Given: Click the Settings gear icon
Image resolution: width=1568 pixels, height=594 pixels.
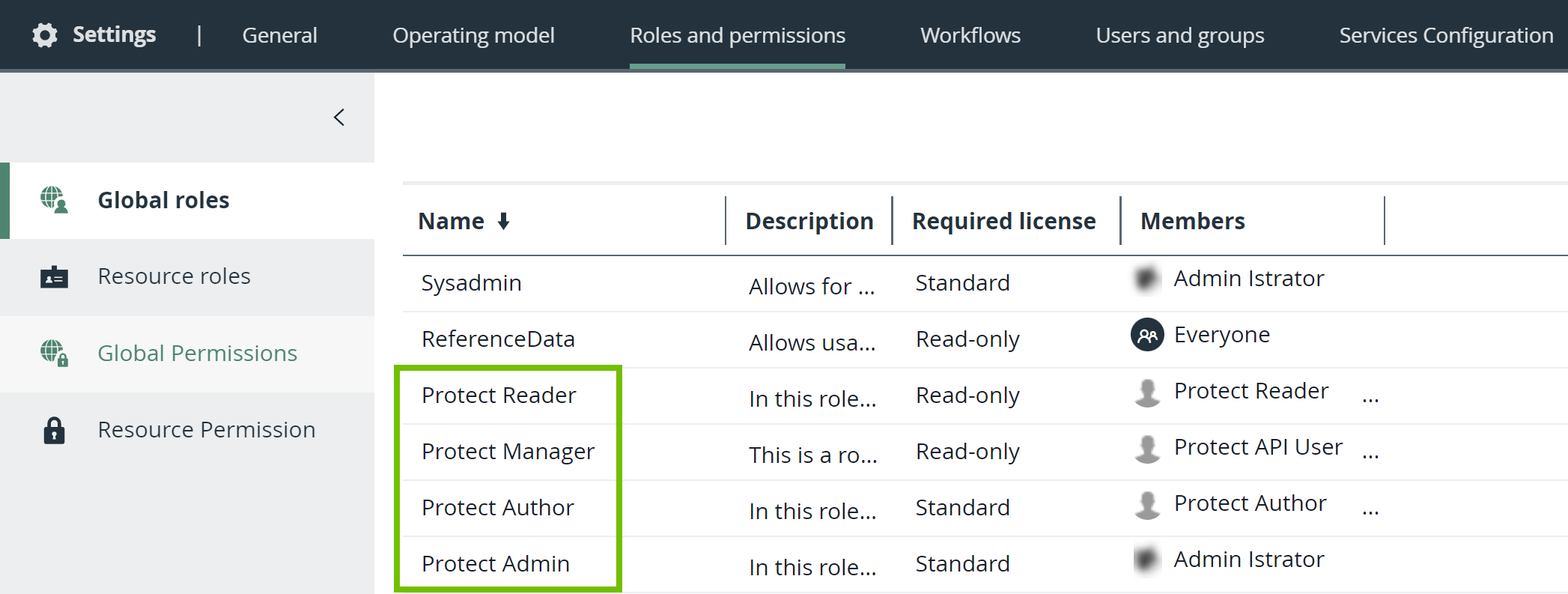Looking at the screenshot, I should point(45,35).
